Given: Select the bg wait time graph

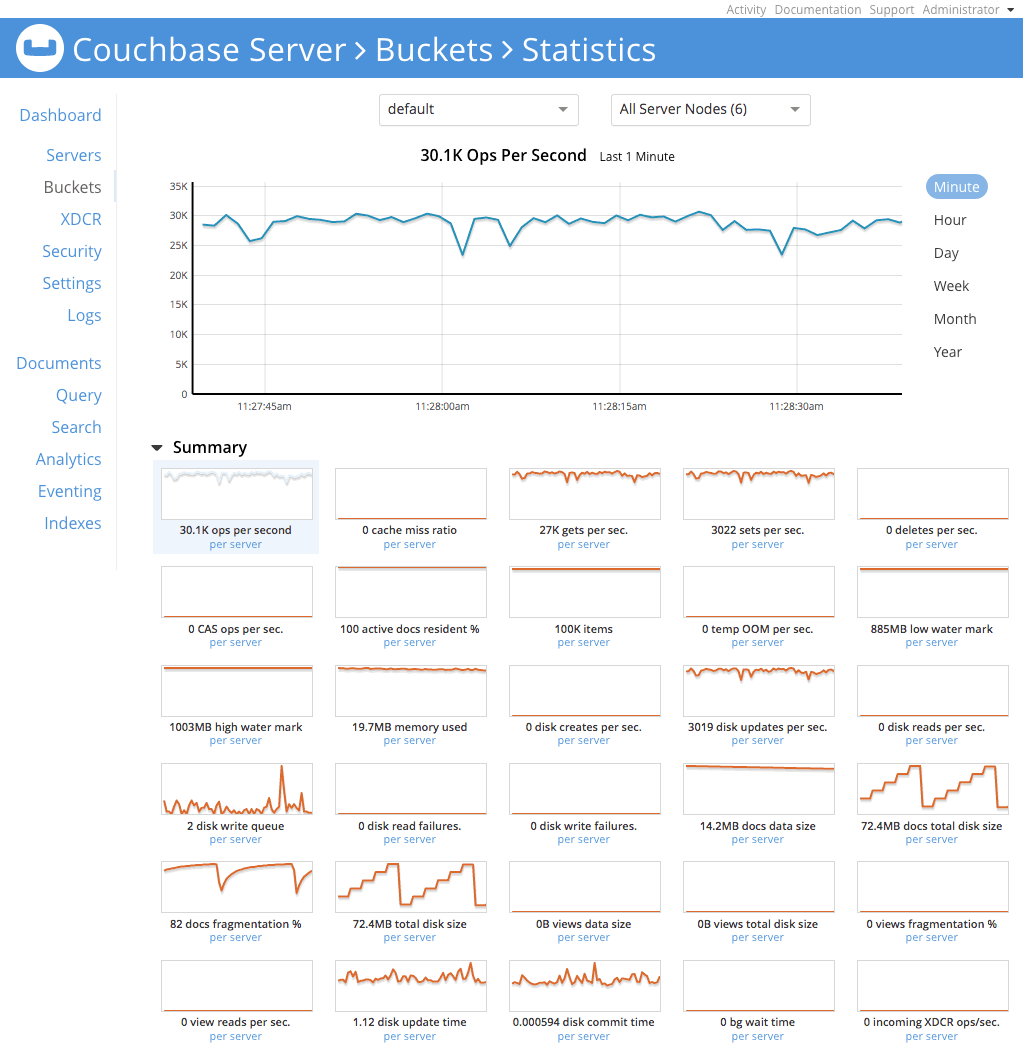Looking at the screenshot, I should [758, 986].
